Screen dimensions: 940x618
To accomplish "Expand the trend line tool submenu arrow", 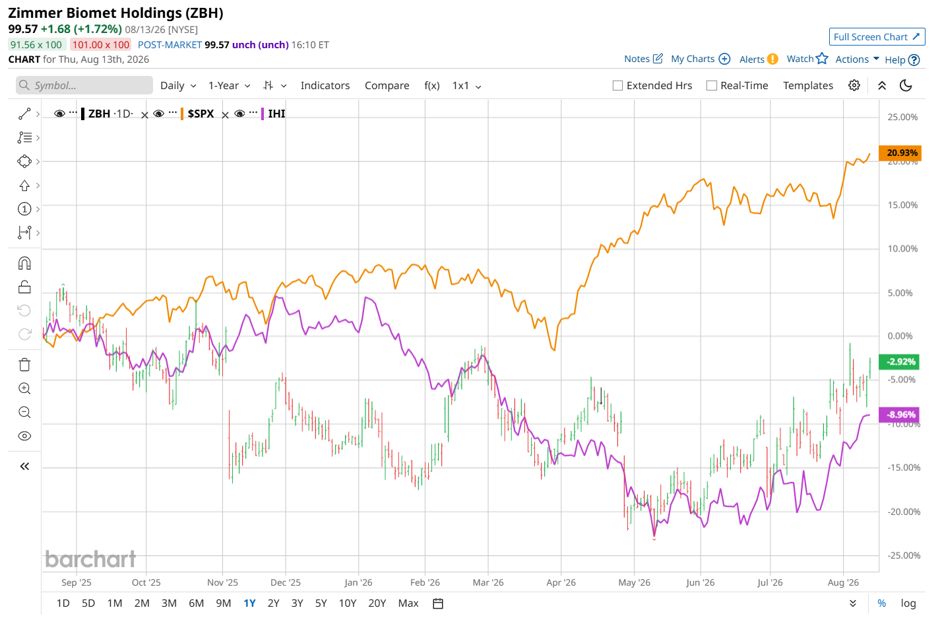I will [x=38, y=114].
